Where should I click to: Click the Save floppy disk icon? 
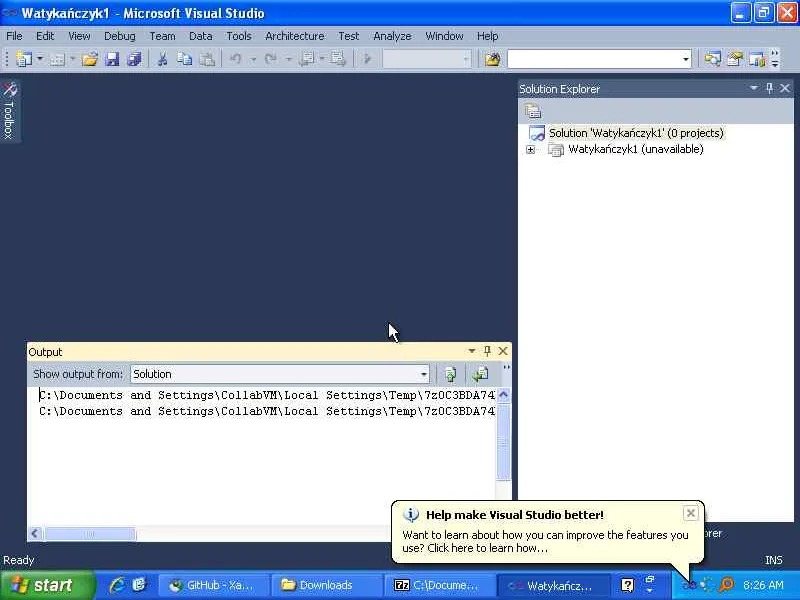click(112, 59)
